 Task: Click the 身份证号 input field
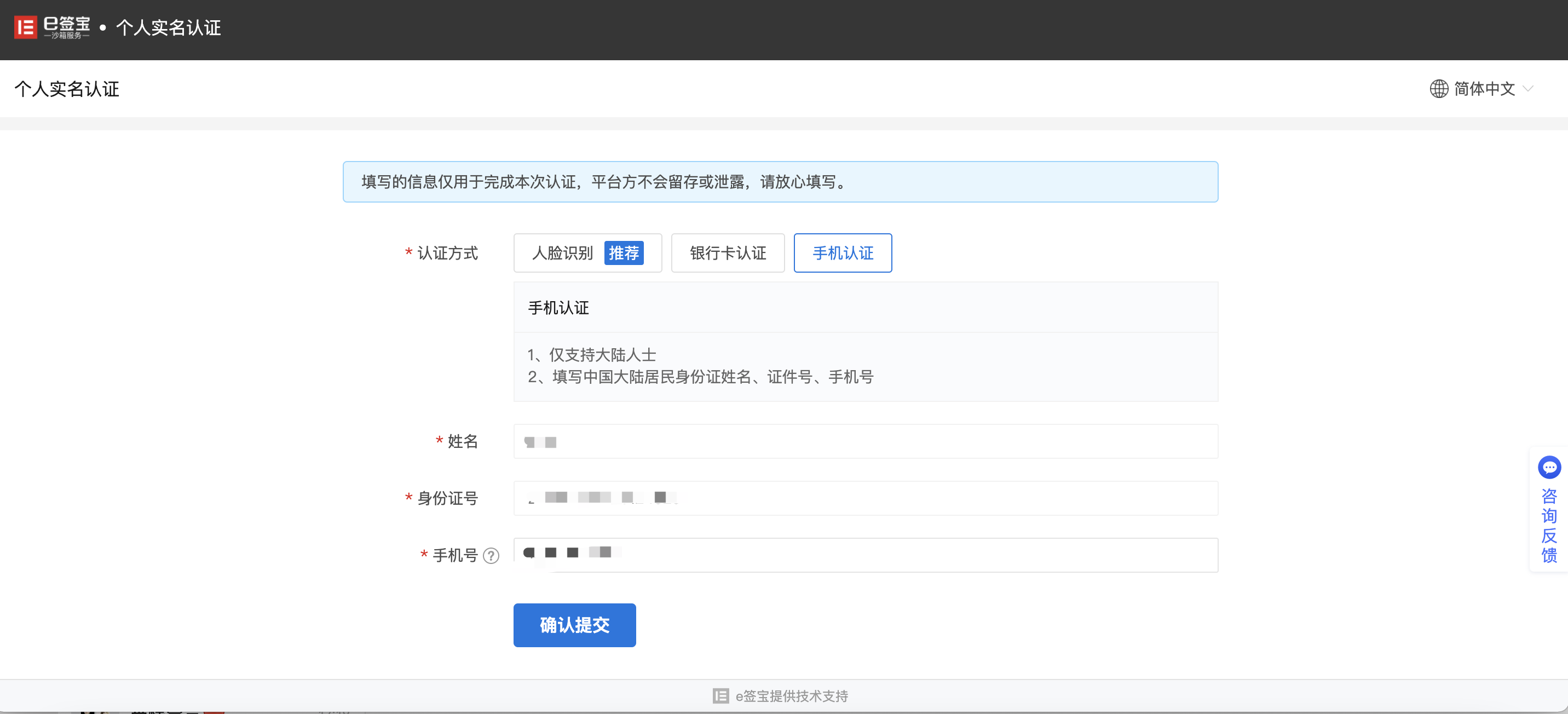[866, 498]
